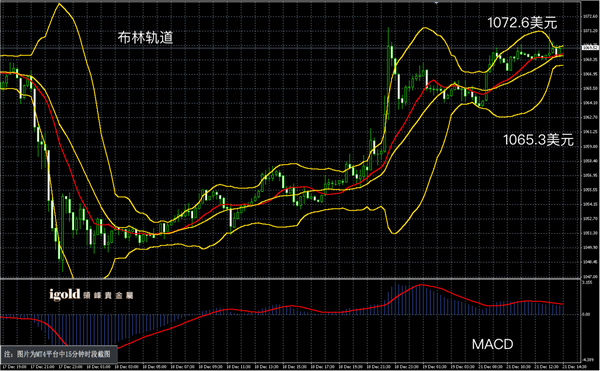
Task: Click the 1071.20 price axis label
Action: pos(590,31)
